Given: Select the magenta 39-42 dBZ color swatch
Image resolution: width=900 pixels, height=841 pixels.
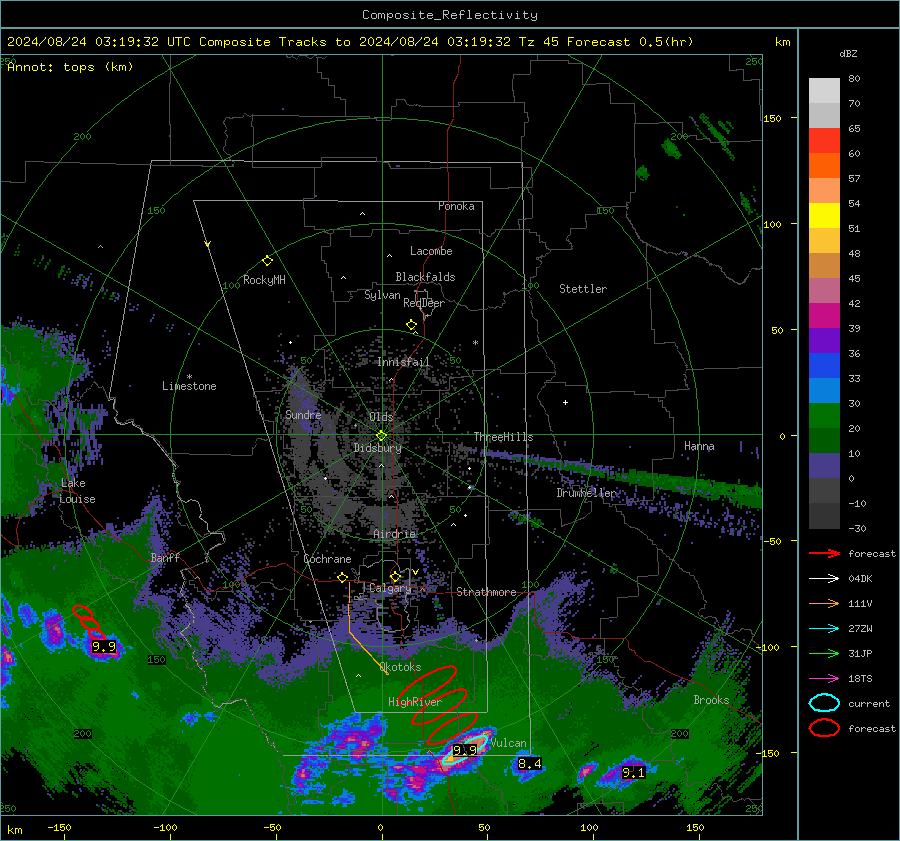Looking at the screenshot, I should pyautogui.click(x=824, y=316).
